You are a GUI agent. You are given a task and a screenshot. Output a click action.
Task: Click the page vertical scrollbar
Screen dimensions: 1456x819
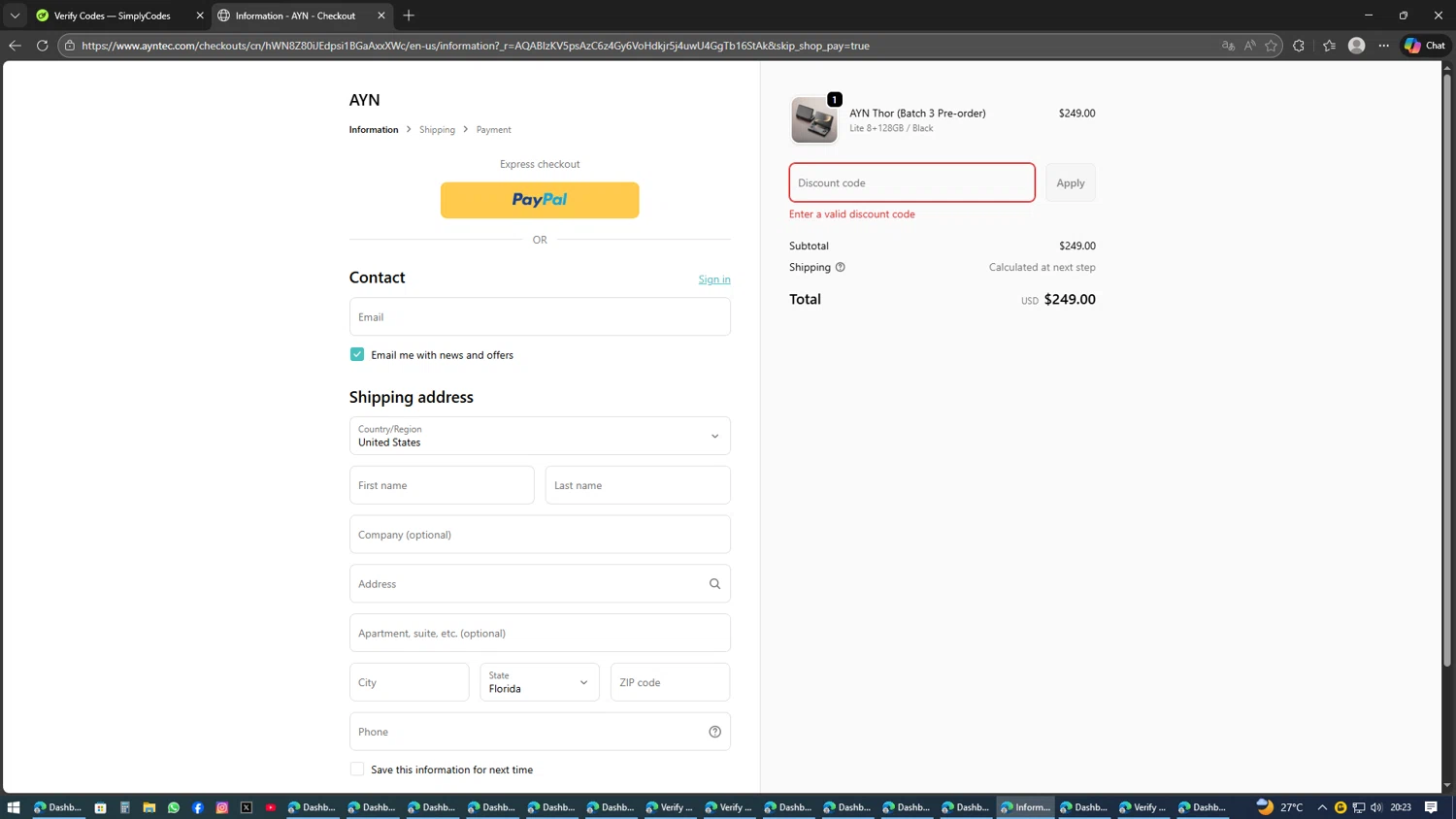(1447, 369)
